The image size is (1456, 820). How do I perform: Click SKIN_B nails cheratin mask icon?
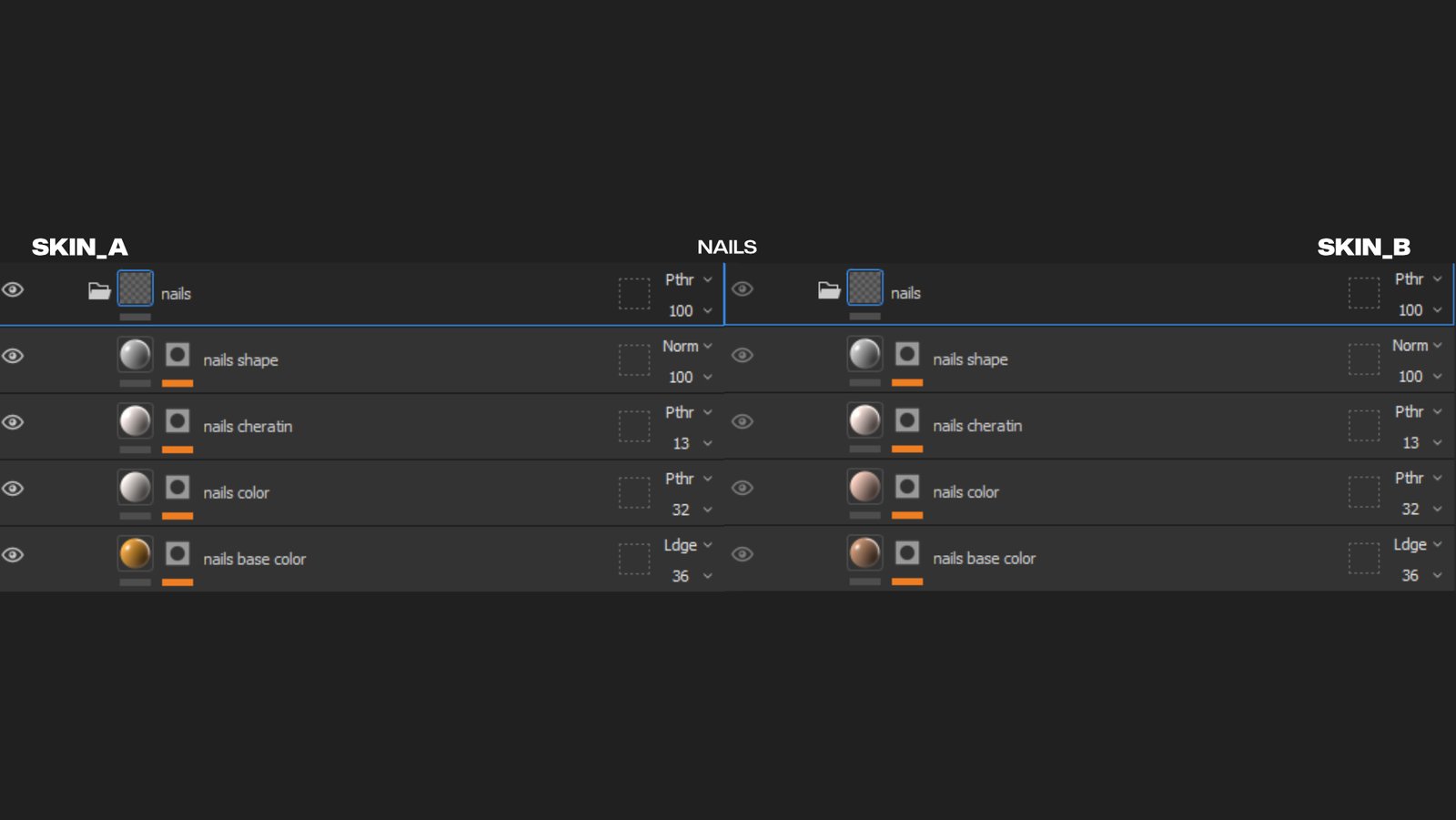[x=907, y=420]
